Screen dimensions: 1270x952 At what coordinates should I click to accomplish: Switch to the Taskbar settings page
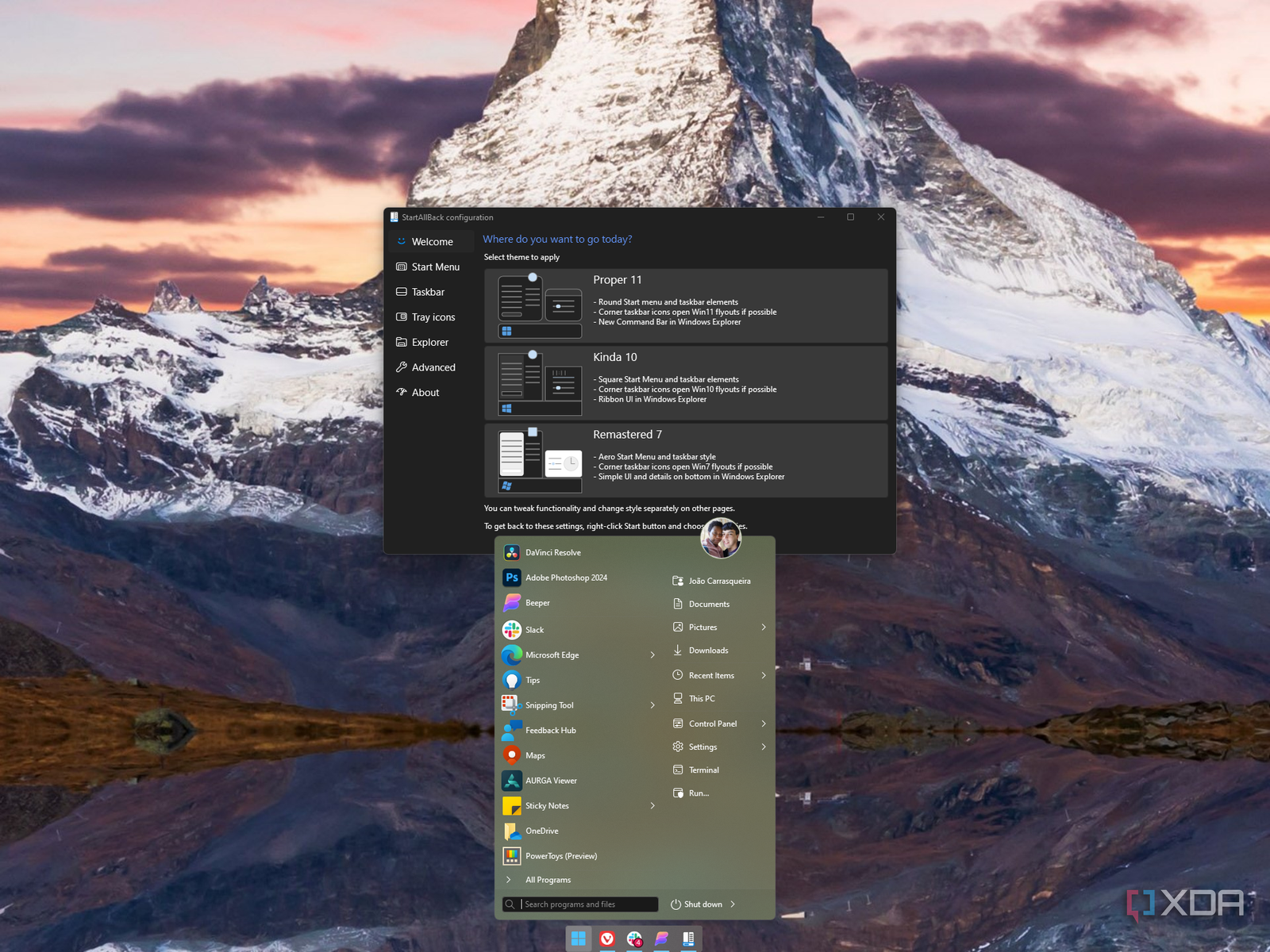pyautogui.click(x=428, y=293)
